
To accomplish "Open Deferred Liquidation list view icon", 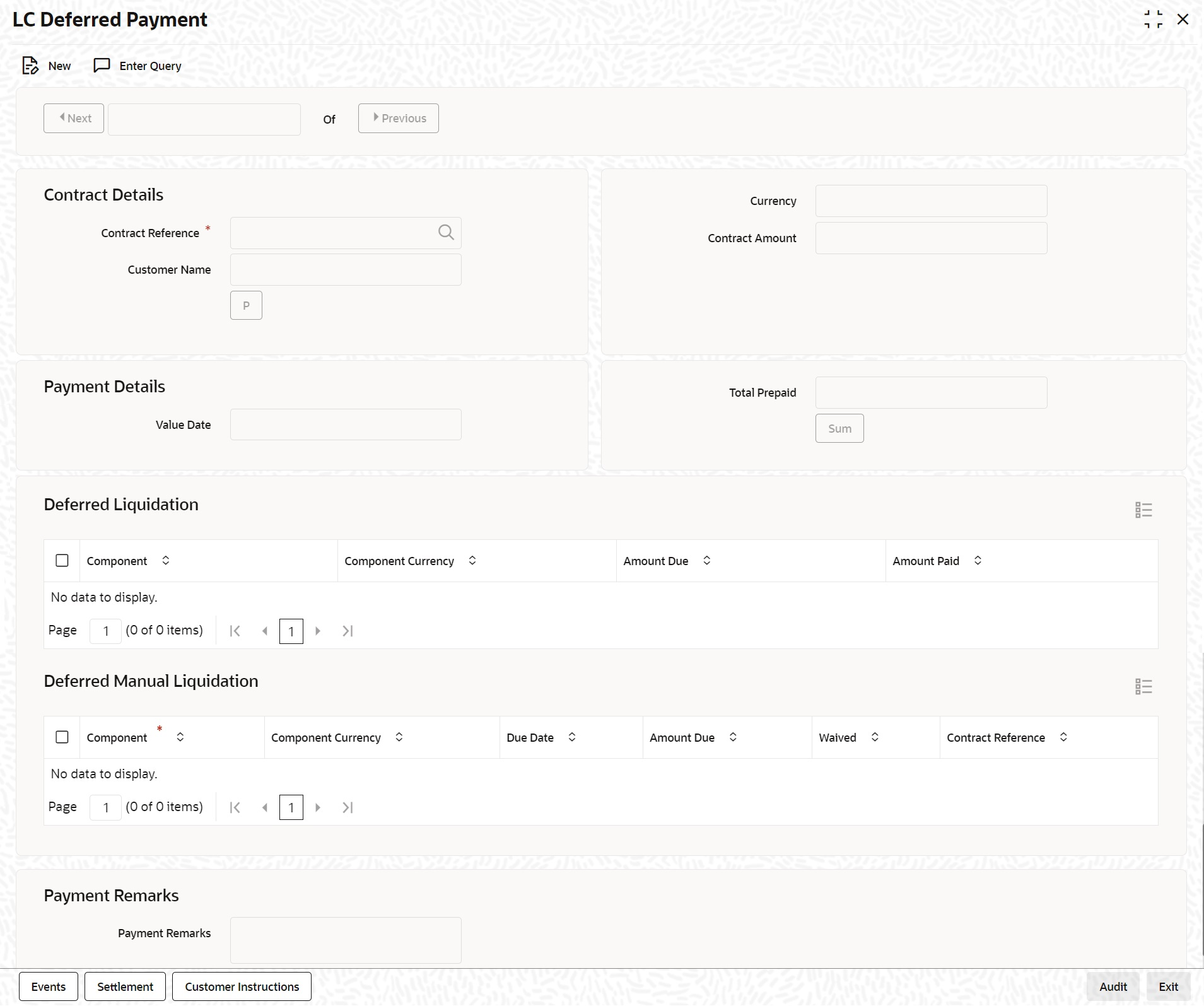I will (1143, 510).
